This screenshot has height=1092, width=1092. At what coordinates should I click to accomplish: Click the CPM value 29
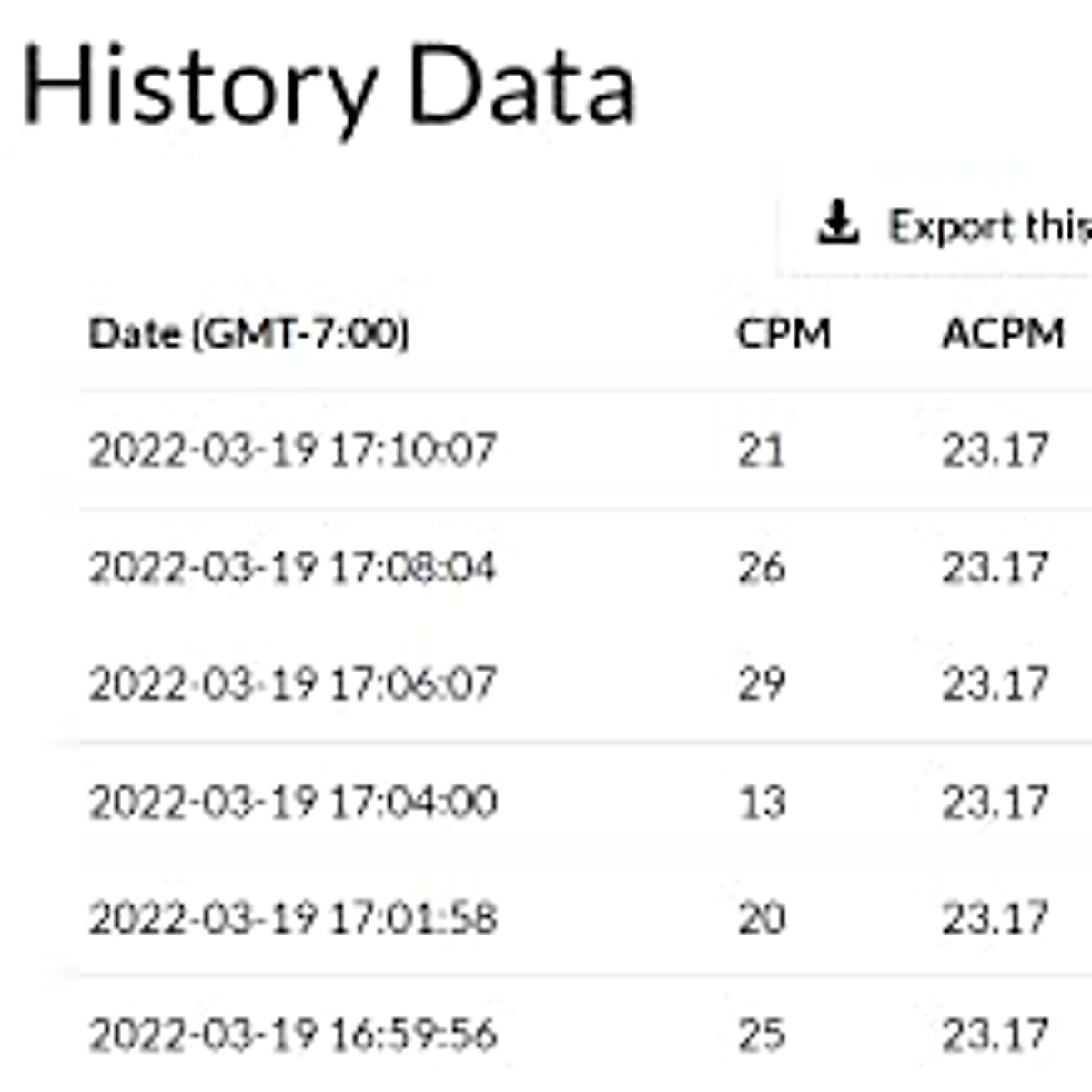(x=761, y=683)
